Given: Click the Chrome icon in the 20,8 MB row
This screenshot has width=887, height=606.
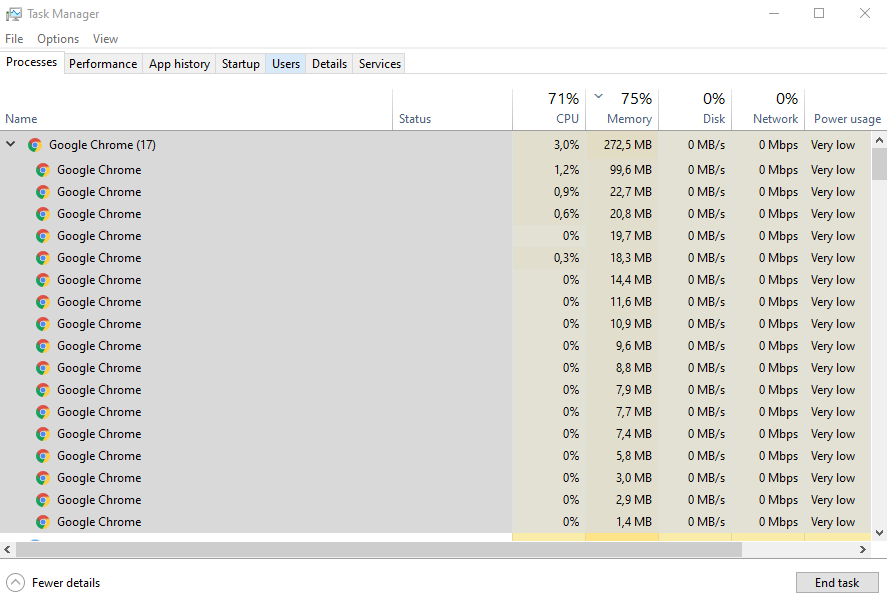Looking at the screenshot, I should coord(43,214).
